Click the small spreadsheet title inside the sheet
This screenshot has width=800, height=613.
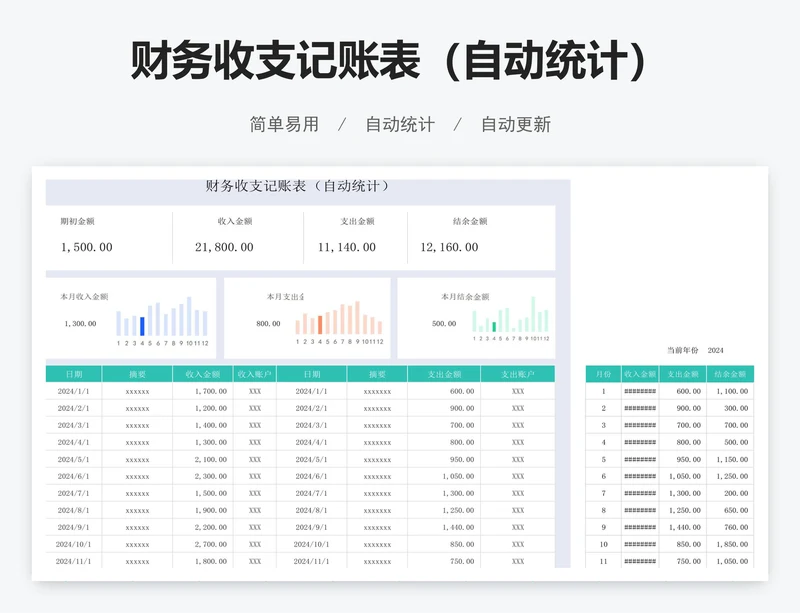[x=297, y=186]
